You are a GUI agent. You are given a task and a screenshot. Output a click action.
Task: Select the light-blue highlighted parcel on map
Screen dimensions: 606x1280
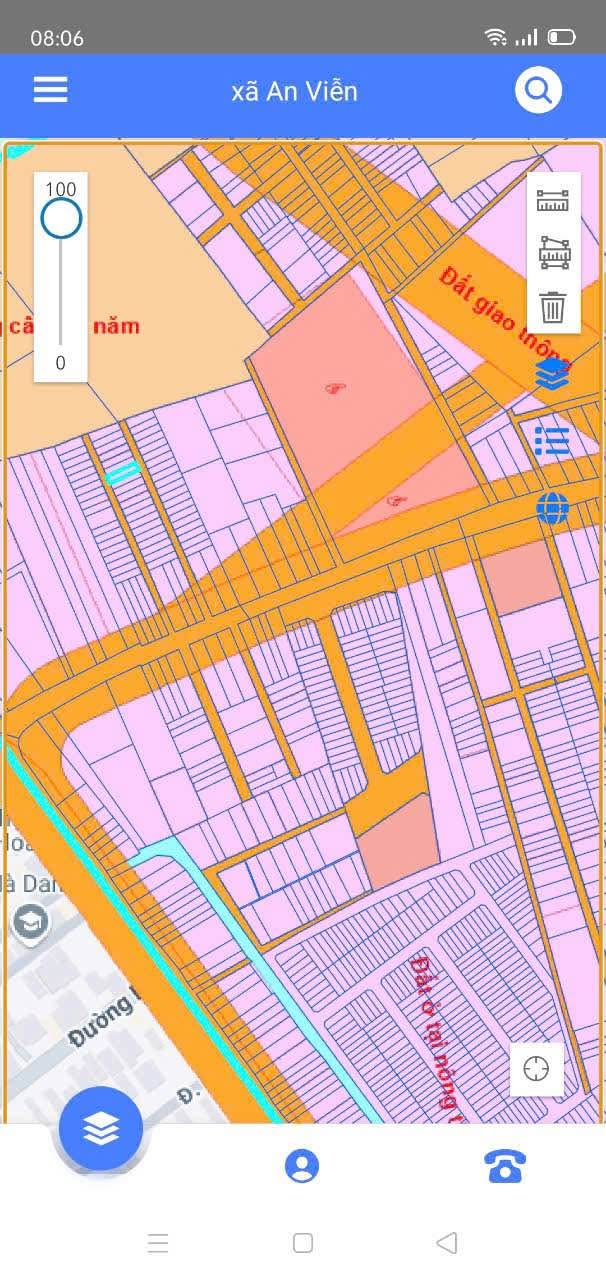click(x=123, y=473)
